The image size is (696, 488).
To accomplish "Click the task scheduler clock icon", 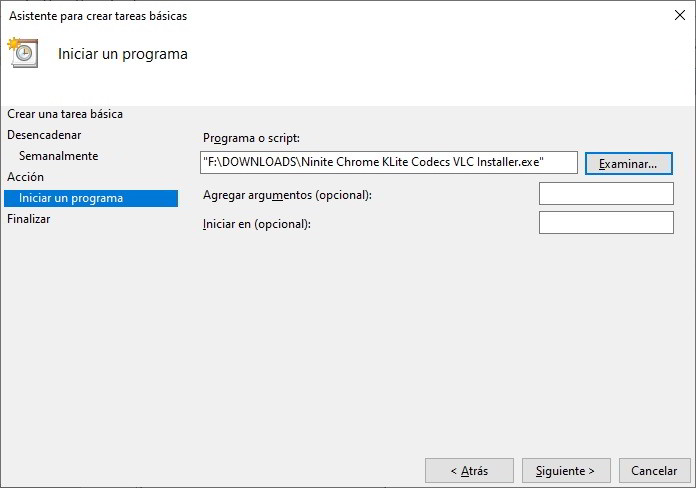I will (22, 52).
